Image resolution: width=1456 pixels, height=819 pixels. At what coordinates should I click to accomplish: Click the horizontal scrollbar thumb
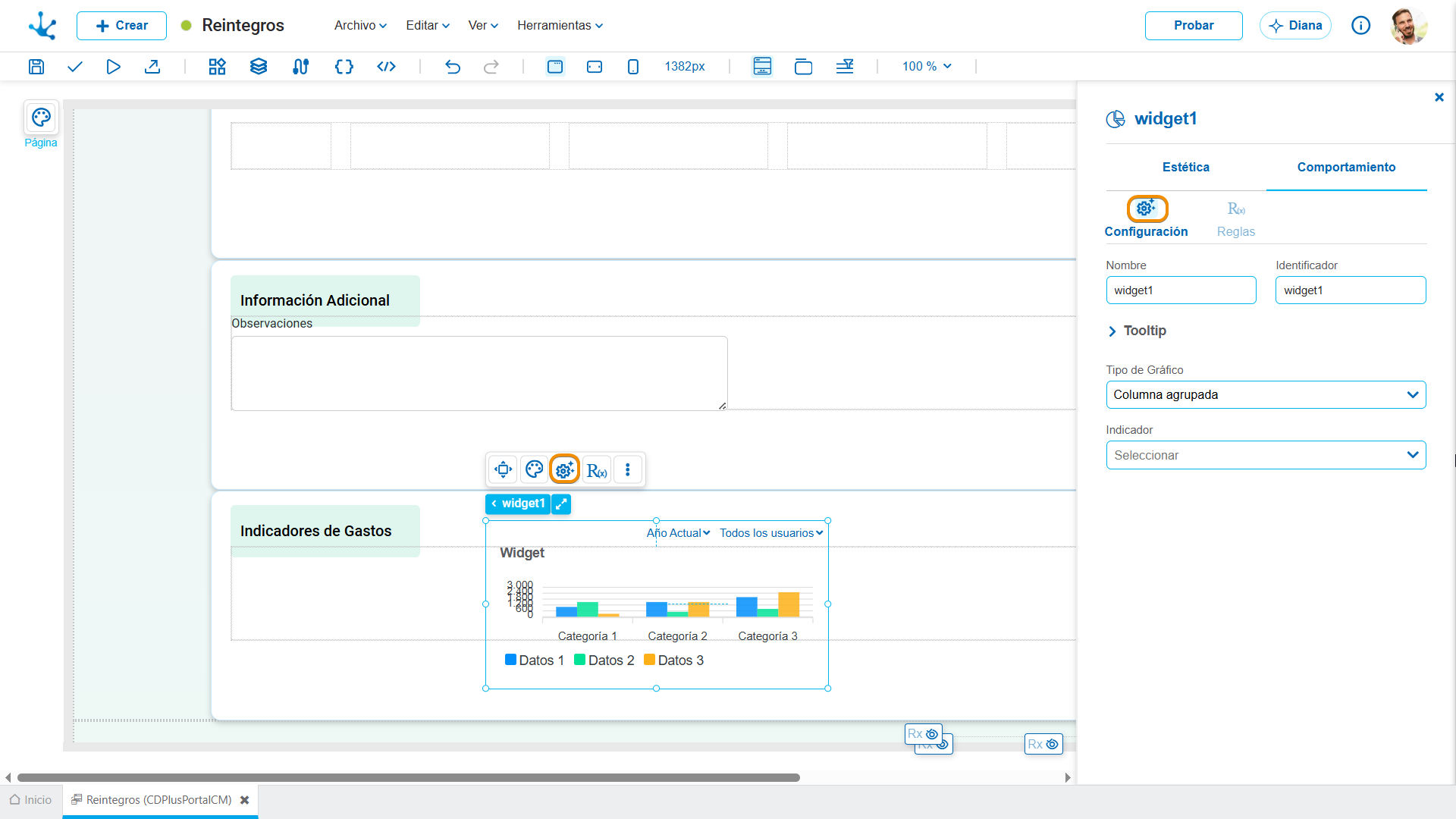click(x=409, y=778)
